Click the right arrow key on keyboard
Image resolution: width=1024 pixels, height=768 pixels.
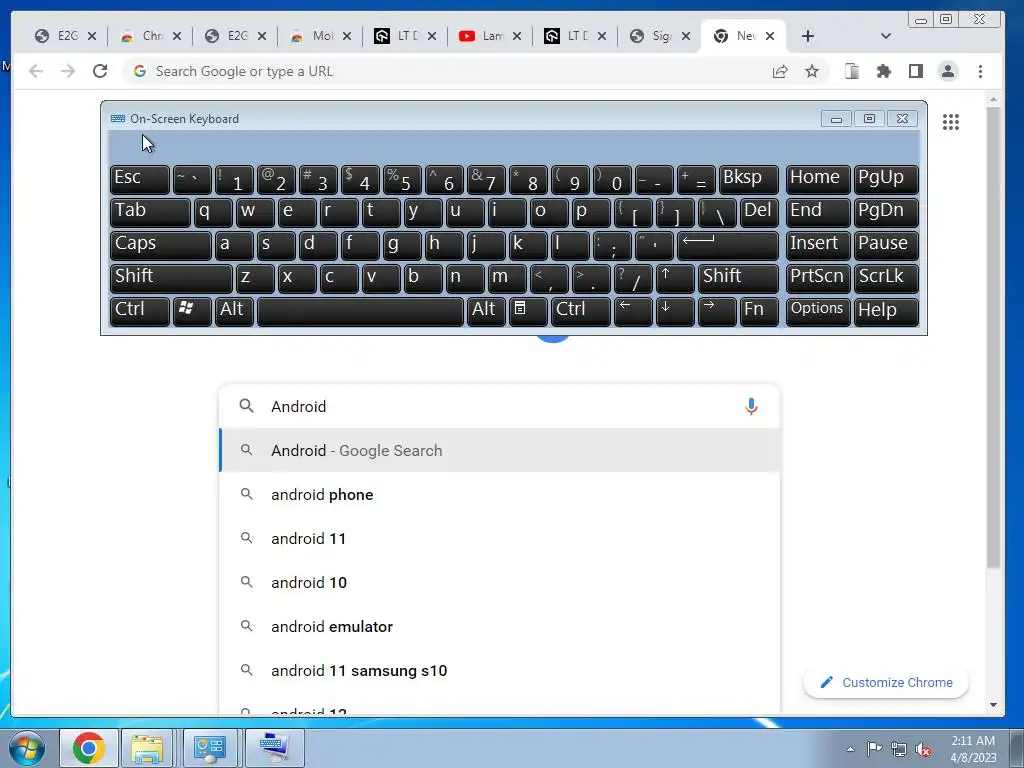click(716, 311)
